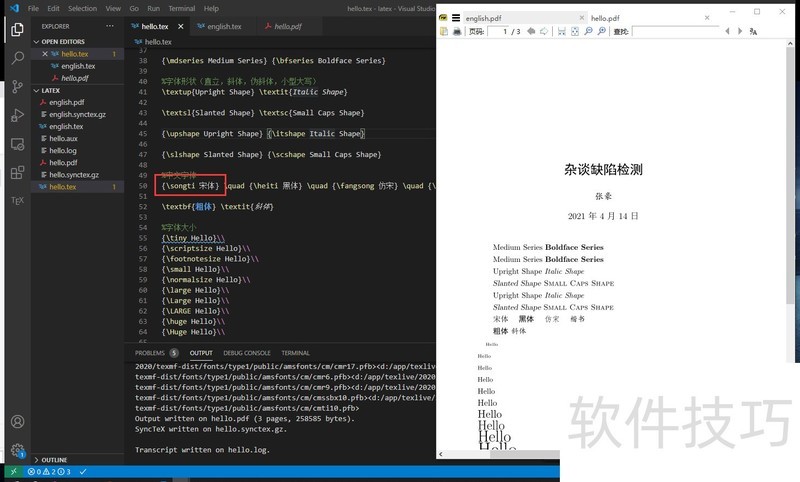The width and height of the screenshot is (800, 482).
Task: Open the Search view in activity bar
Action: click(17, 58)
